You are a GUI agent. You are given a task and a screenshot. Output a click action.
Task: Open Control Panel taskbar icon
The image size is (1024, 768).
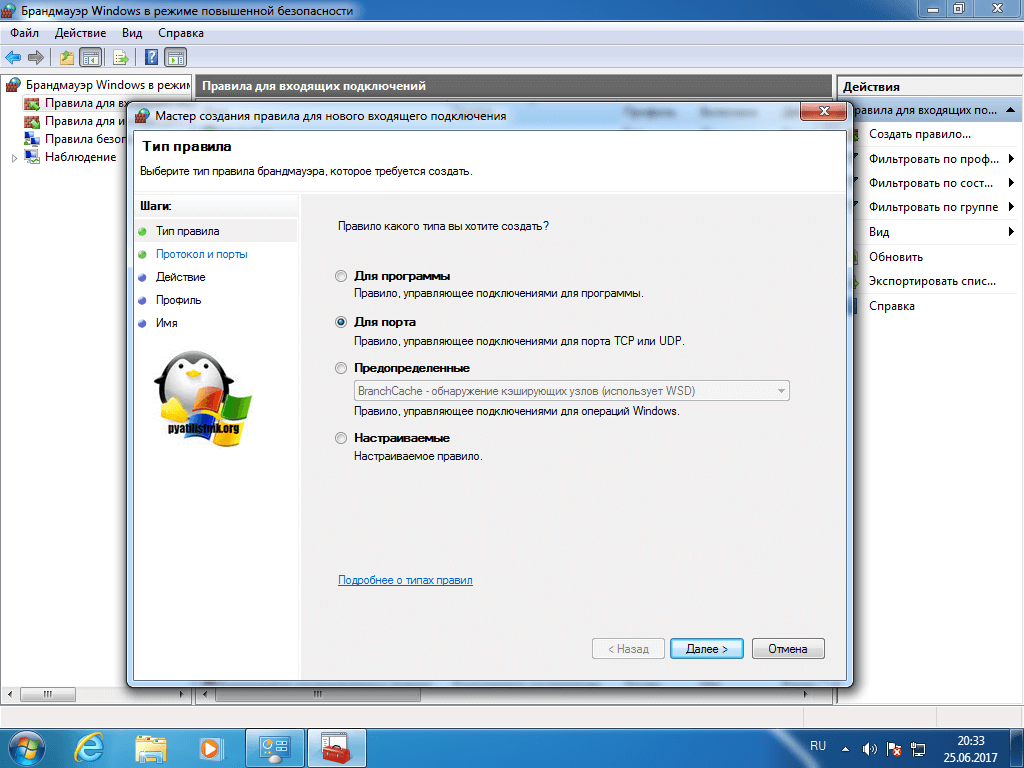click(274, 748)
